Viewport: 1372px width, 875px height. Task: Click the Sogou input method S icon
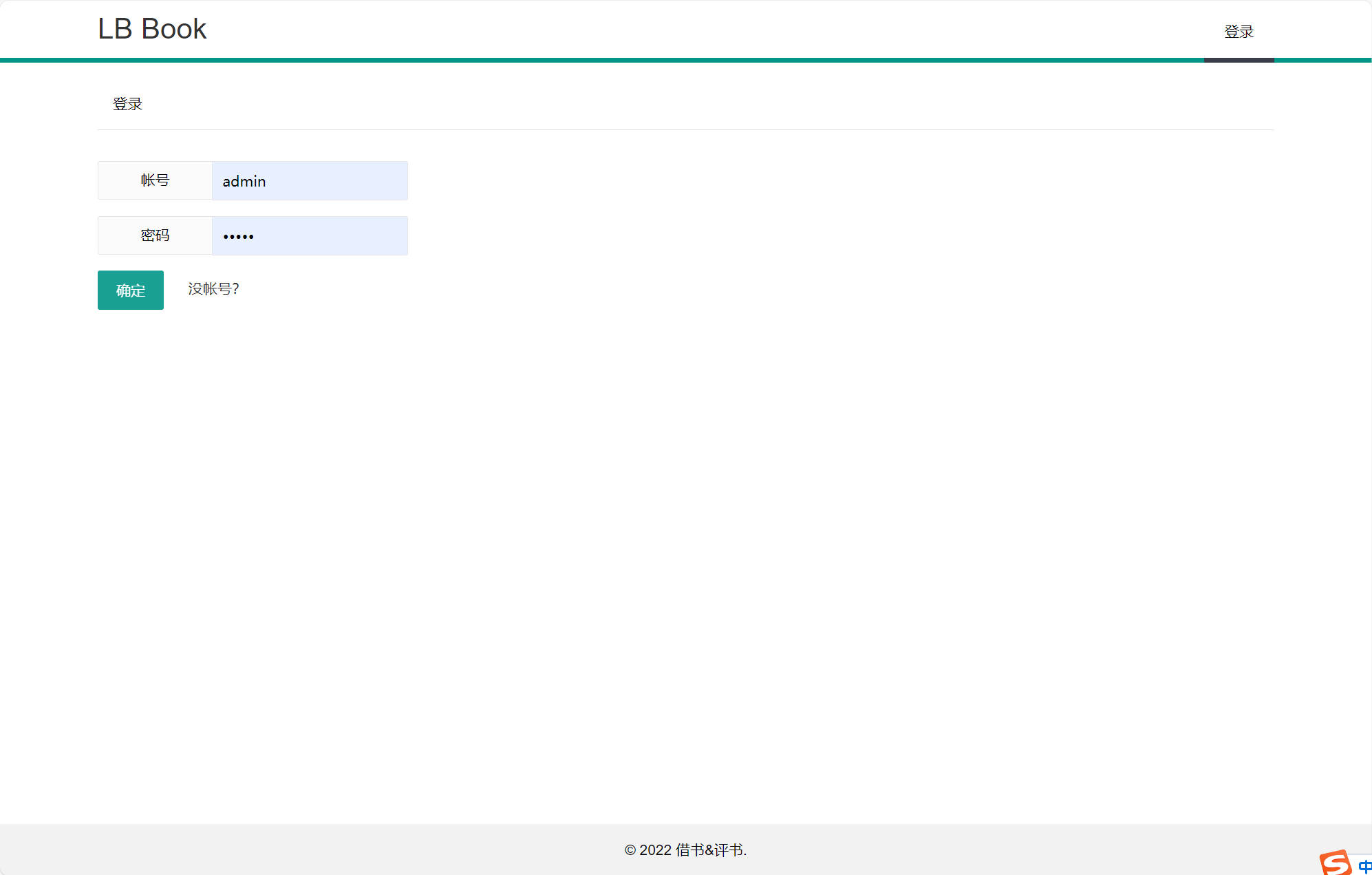pos(1335,862)
